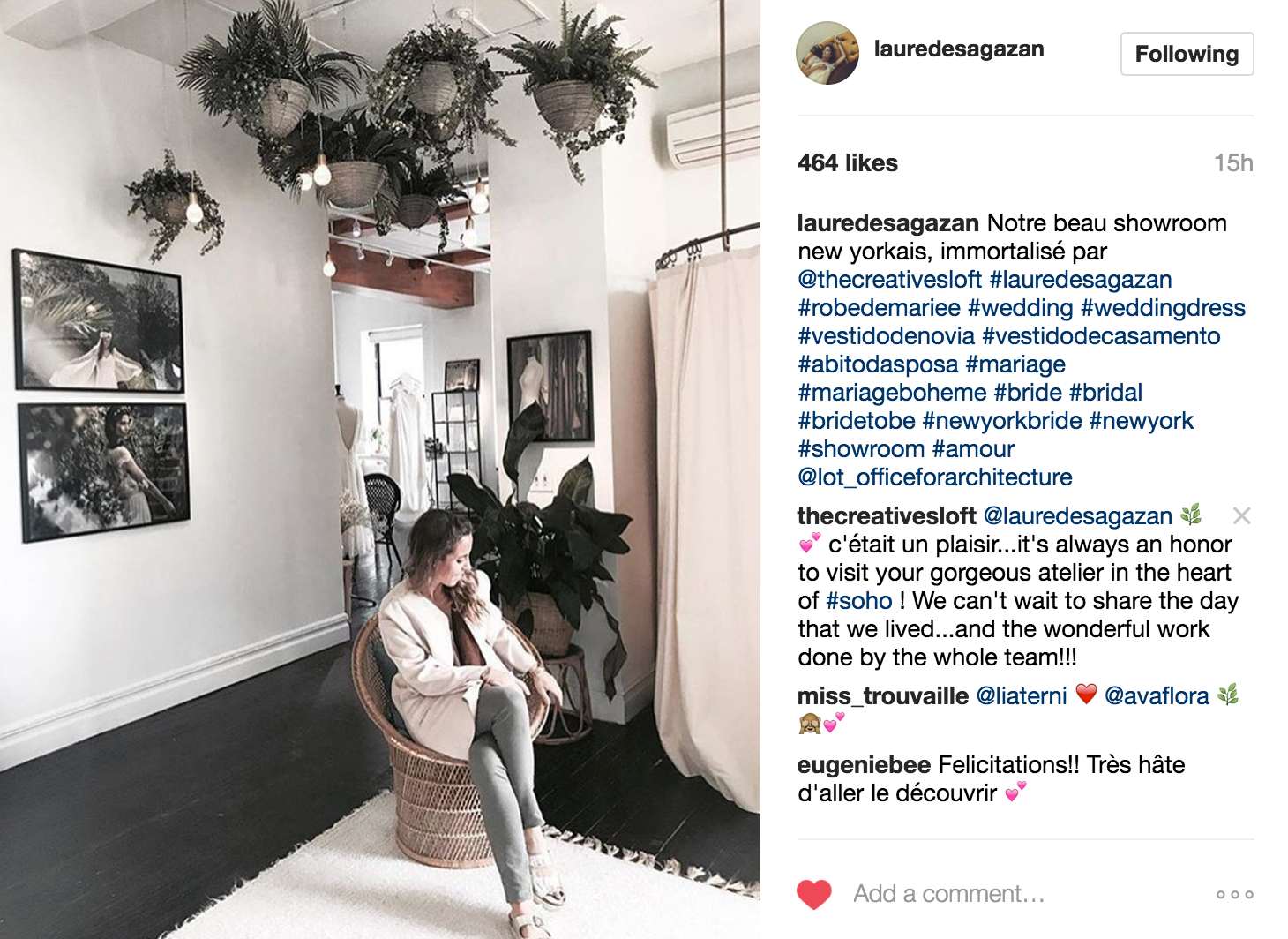This screenshot has width=1288, height=939.
Task: Open thecreativesloft commenter profile
Action: [x=887, y=516]
